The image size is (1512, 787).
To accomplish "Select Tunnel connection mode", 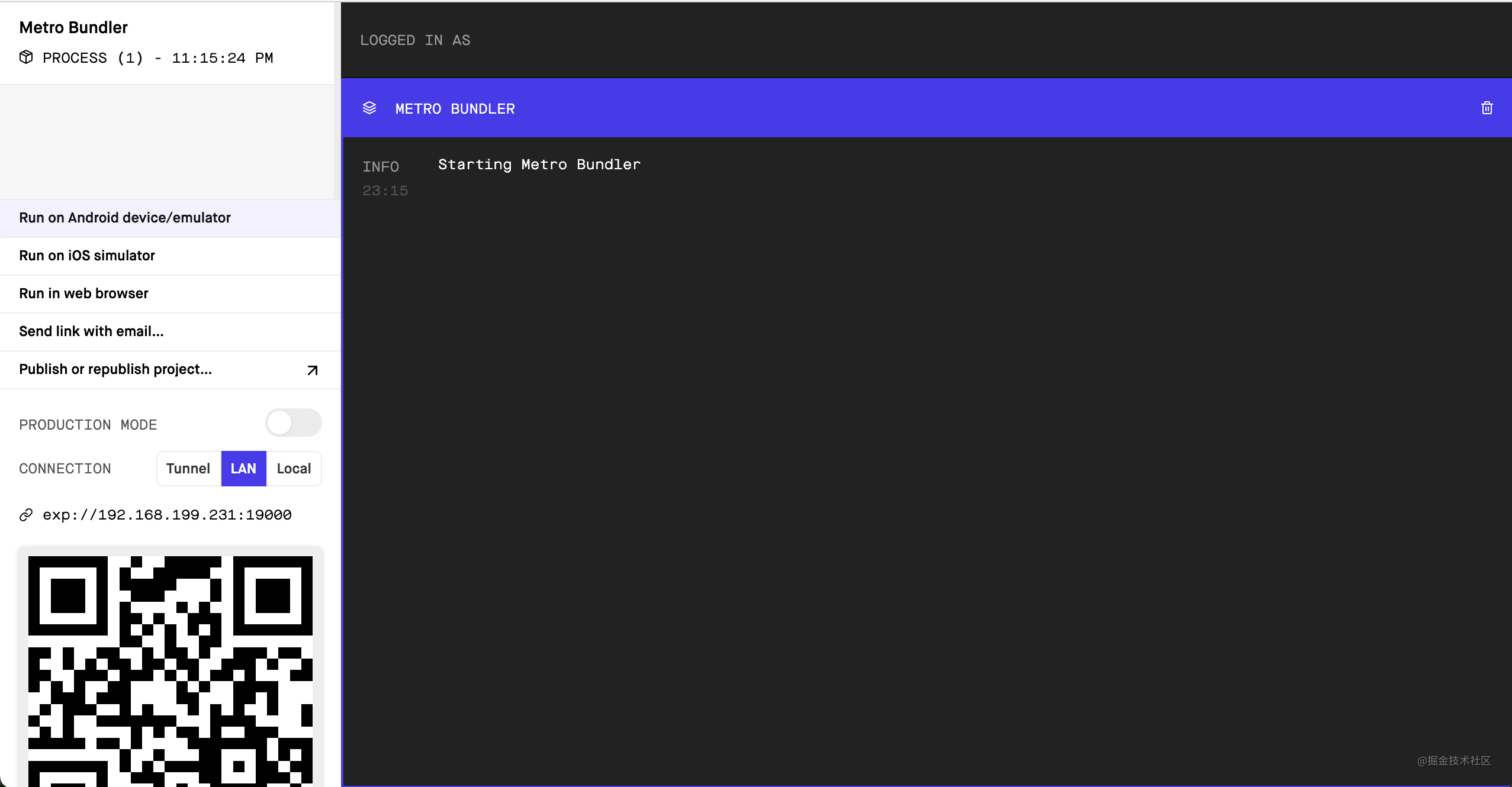I will tap(186, 468).
